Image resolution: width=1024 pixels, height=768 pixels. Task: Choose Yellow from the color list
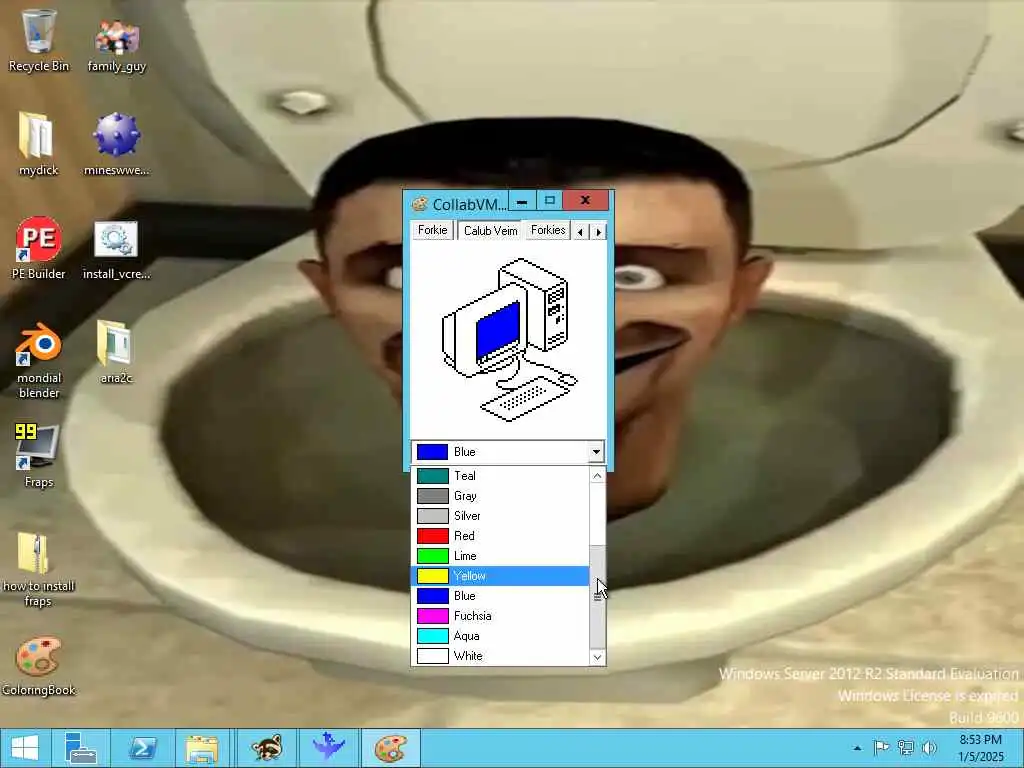(x=500, y=576)
